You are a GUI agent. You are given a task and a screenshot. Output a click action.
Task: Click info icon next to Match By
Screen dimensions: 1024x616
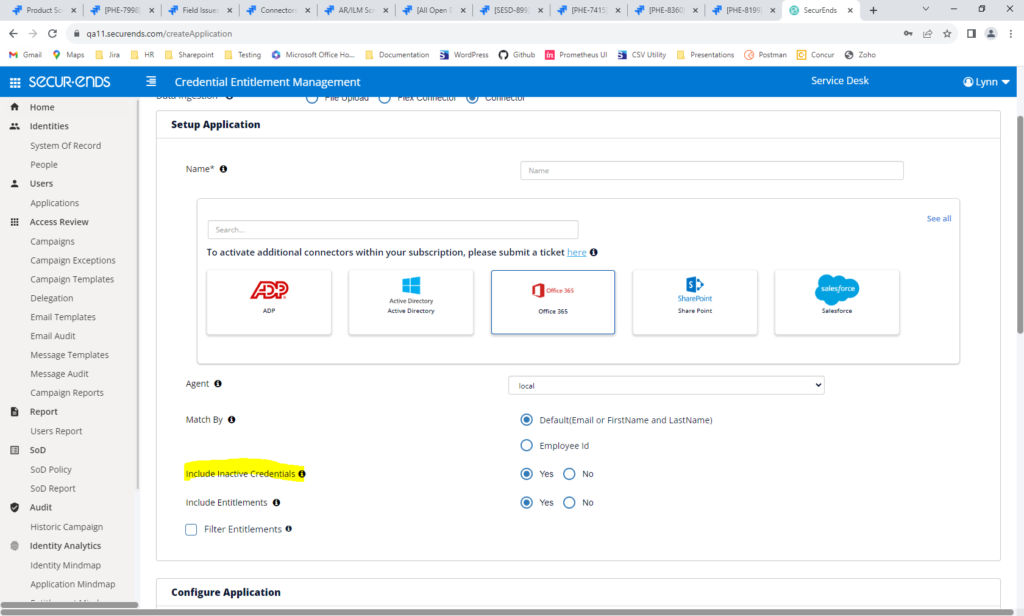point(232,420)
